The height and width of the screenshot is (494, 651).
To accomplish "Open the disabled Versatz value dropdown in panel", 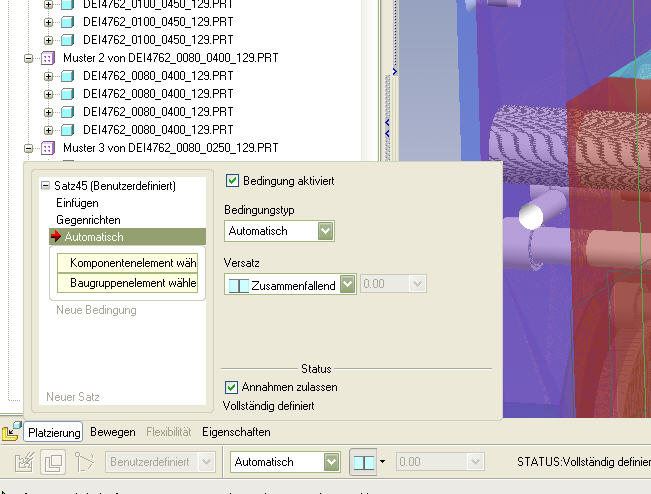I will point(417,284).
